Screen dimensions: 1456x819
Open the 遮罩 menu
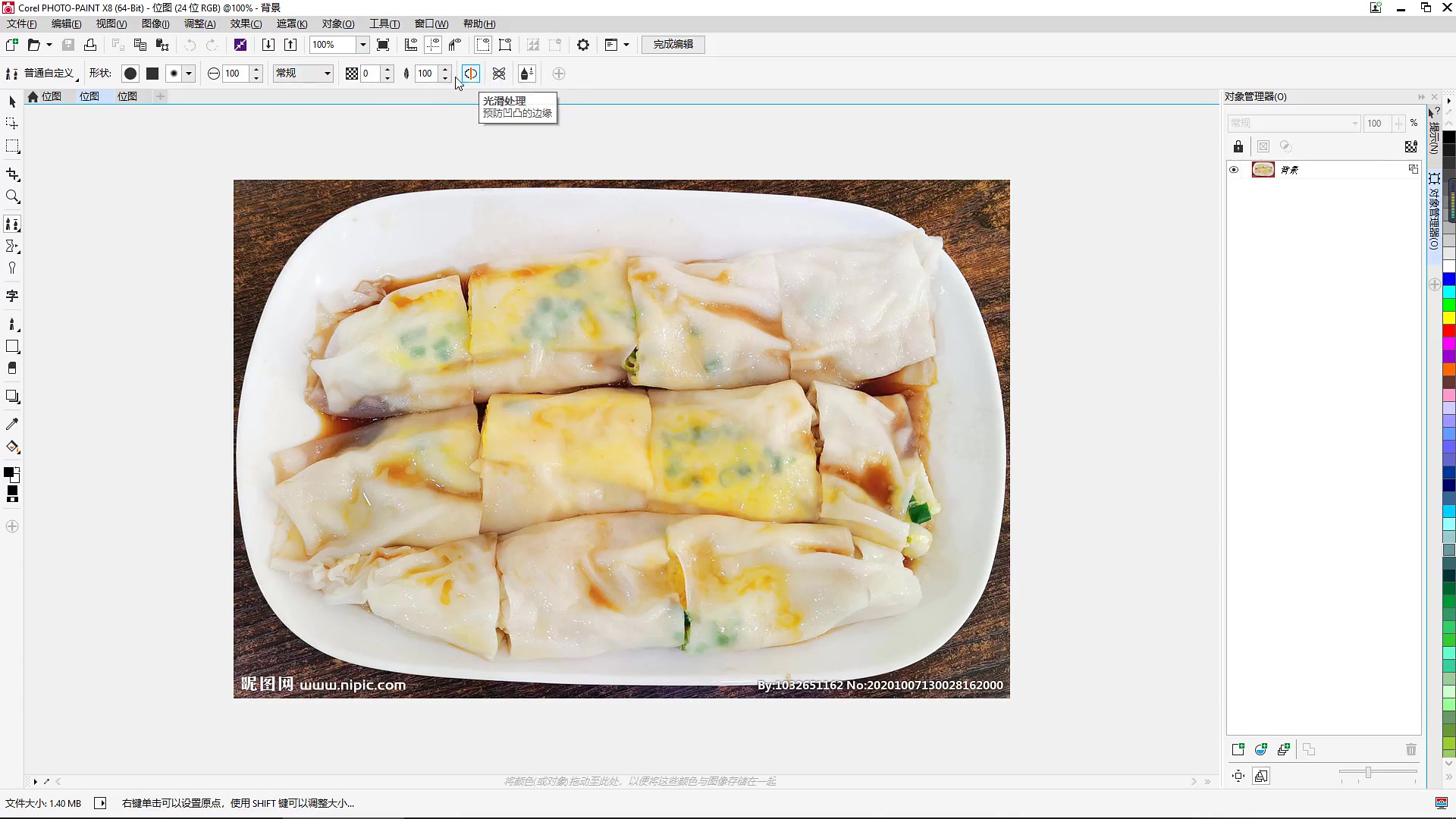point(292,24)
